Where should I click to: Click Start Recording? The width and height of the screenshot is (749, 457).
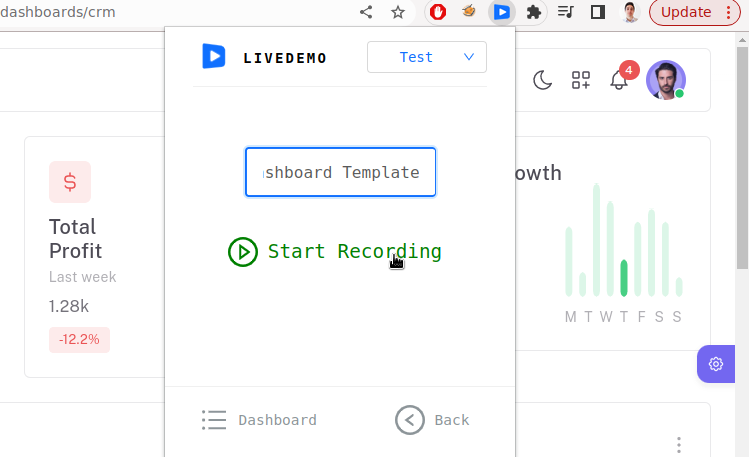coord(335,252)
